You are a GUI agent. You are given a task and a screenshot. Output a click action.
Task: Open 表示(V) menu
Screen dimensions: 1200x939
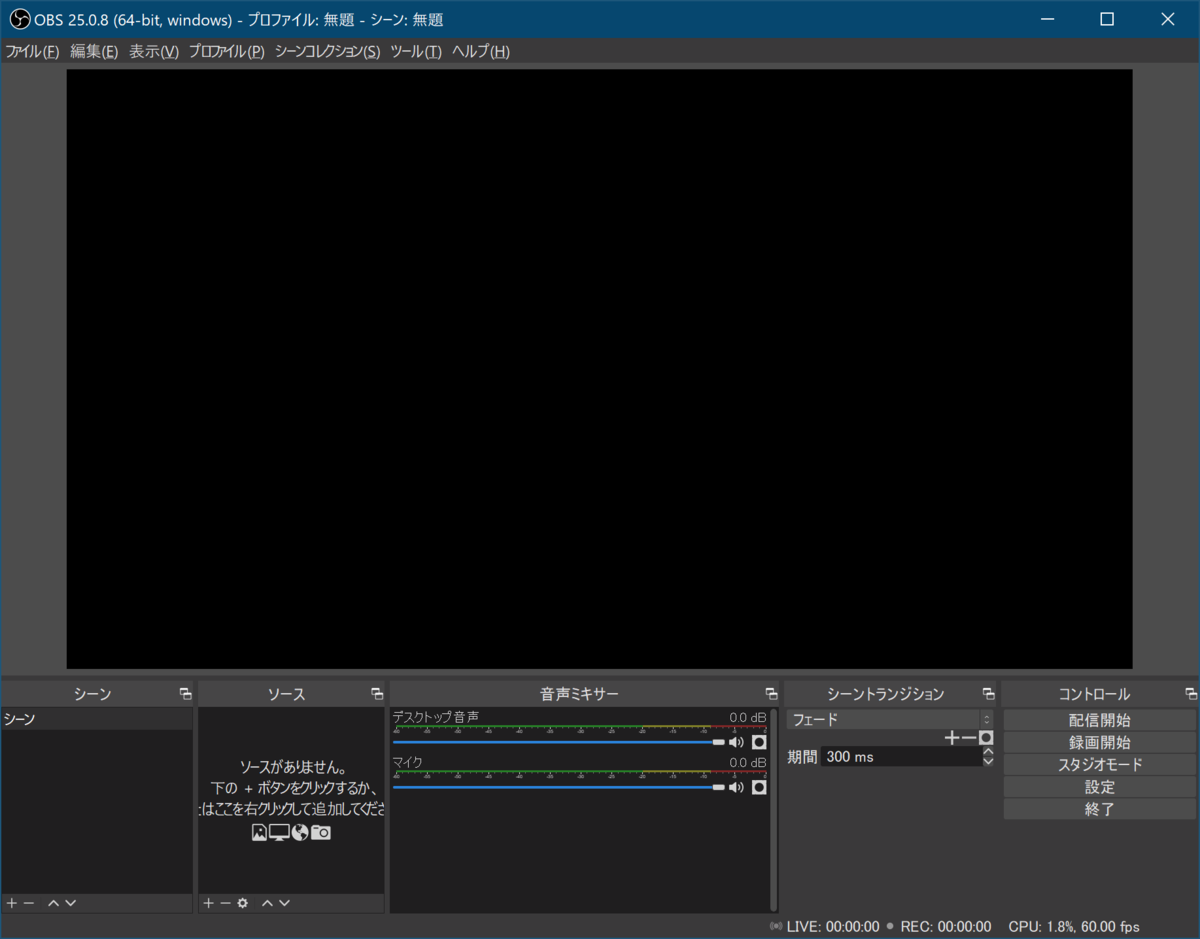click(x=154, y=52)
